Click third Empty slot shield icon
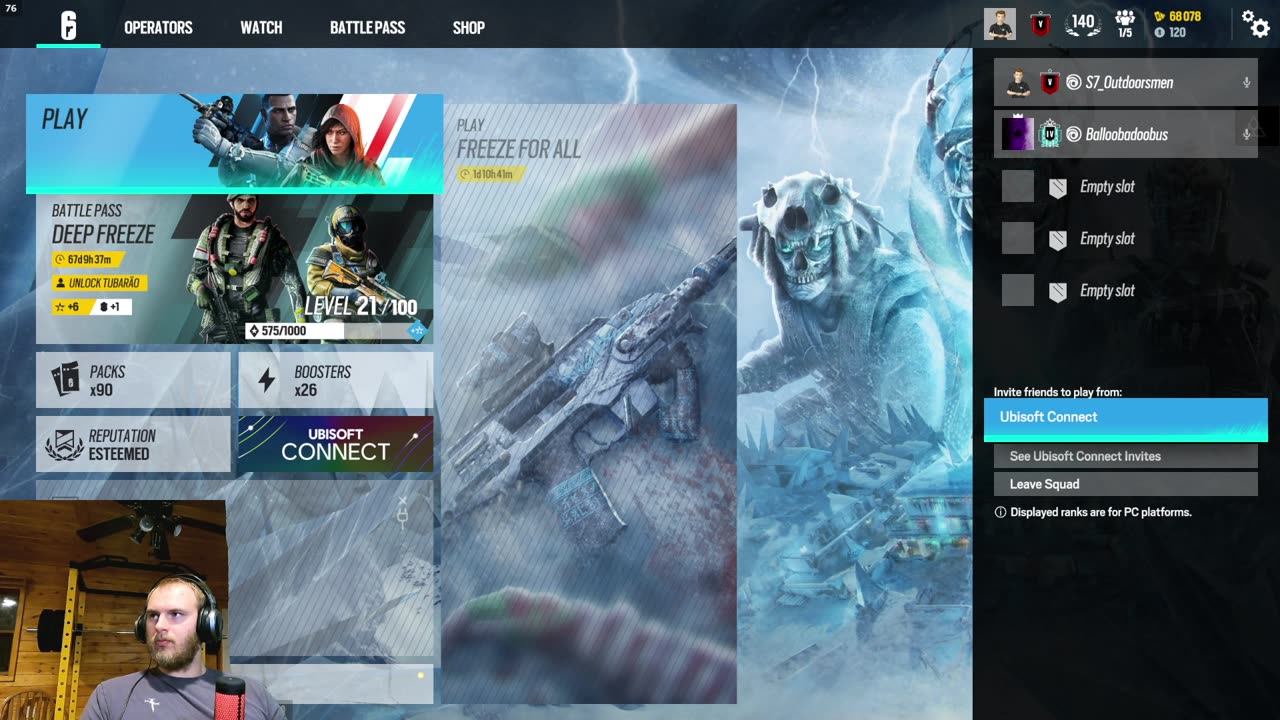The width and height of the screenshot is (1280, 720). coord(1057,291)
